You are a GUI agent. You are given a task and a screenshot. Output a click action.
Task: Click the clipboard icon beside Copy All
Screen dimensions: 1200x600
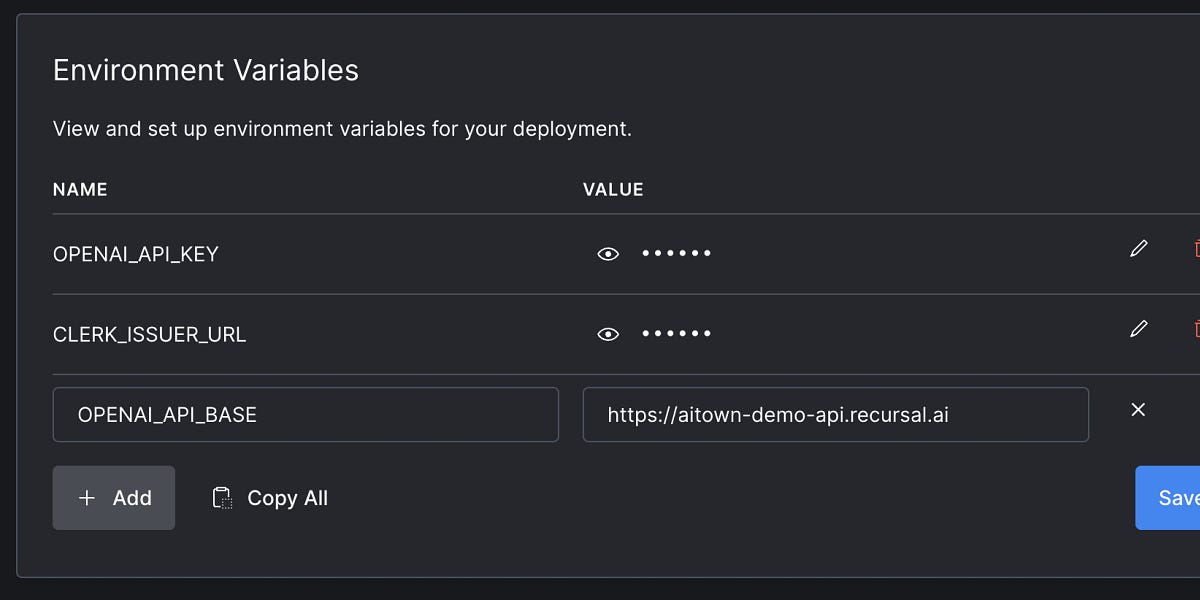[222, 497]
